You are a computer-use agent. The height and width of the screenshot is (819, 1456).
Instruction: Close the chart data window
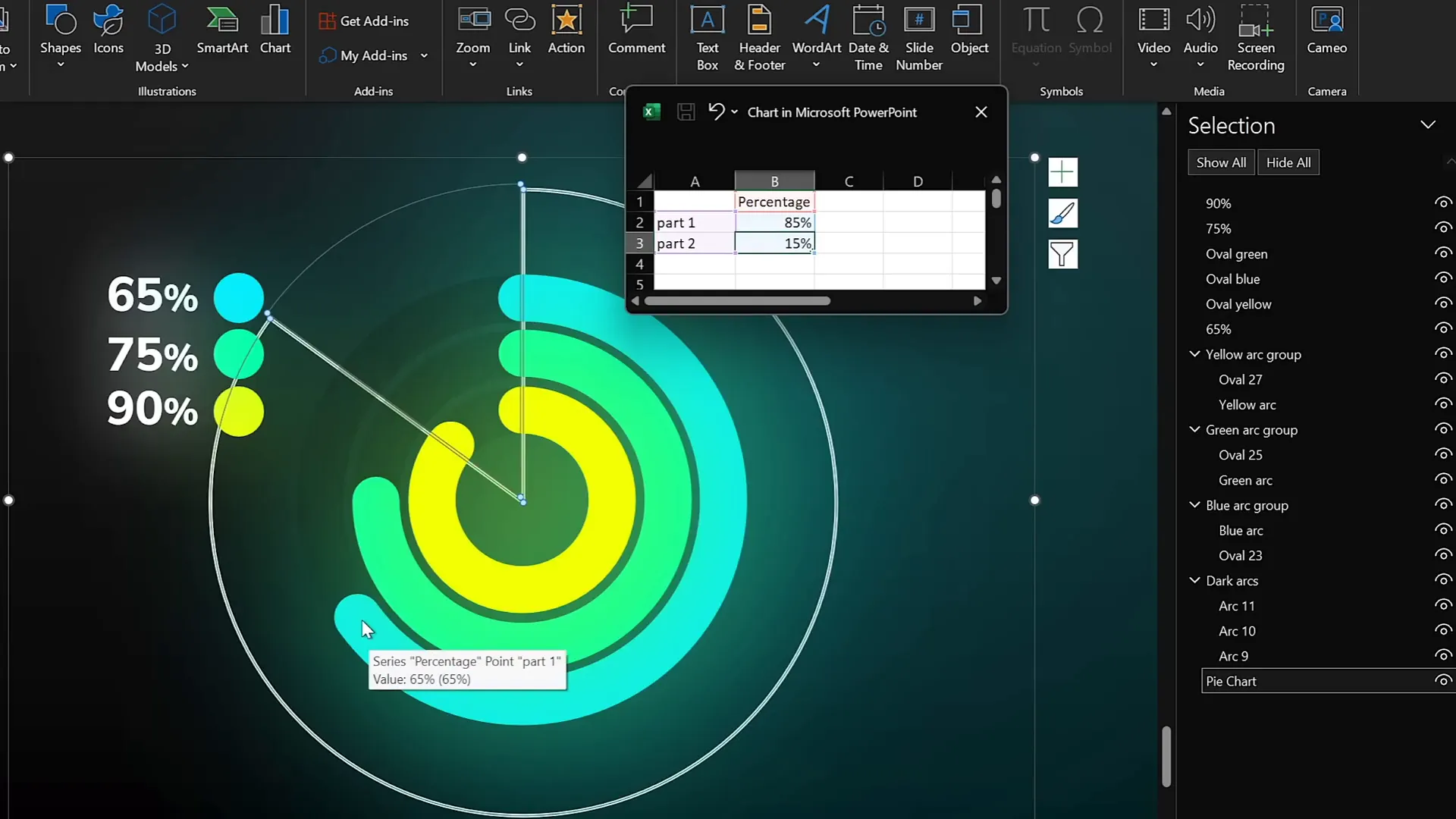point(981,111)
